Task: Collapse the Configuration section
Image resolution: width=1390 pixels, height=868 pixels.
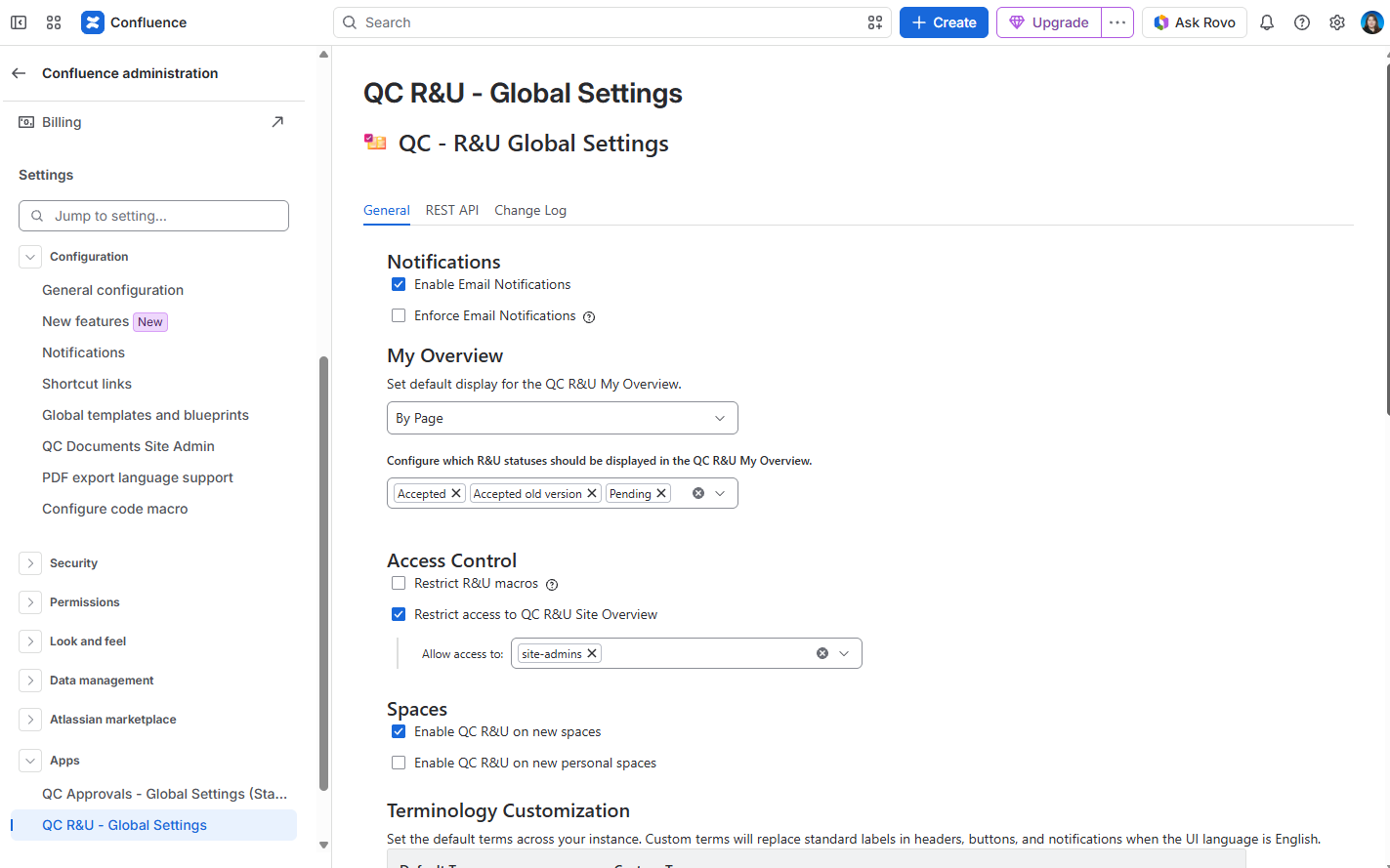Action: tap(30, 257)
